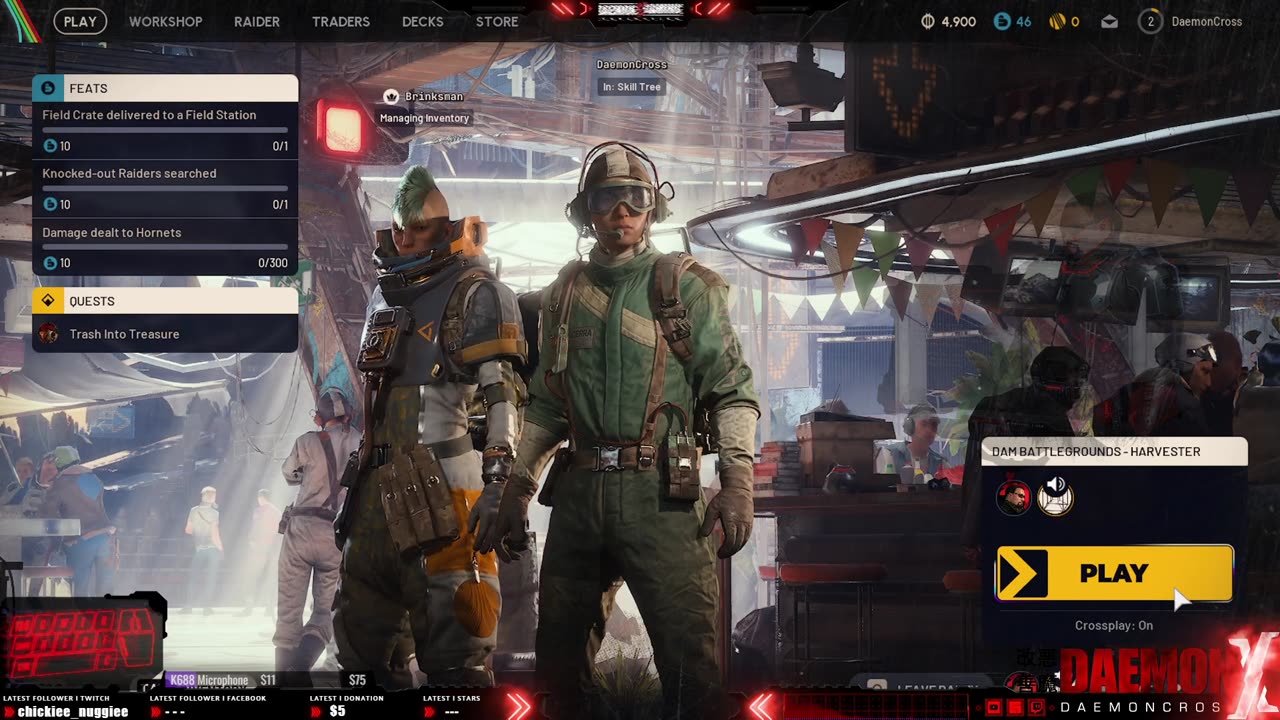Click the Managing Inventory status label
The height and width of the screenshot is (720, 1280).
pyautogui.click(x=424, y=118)
